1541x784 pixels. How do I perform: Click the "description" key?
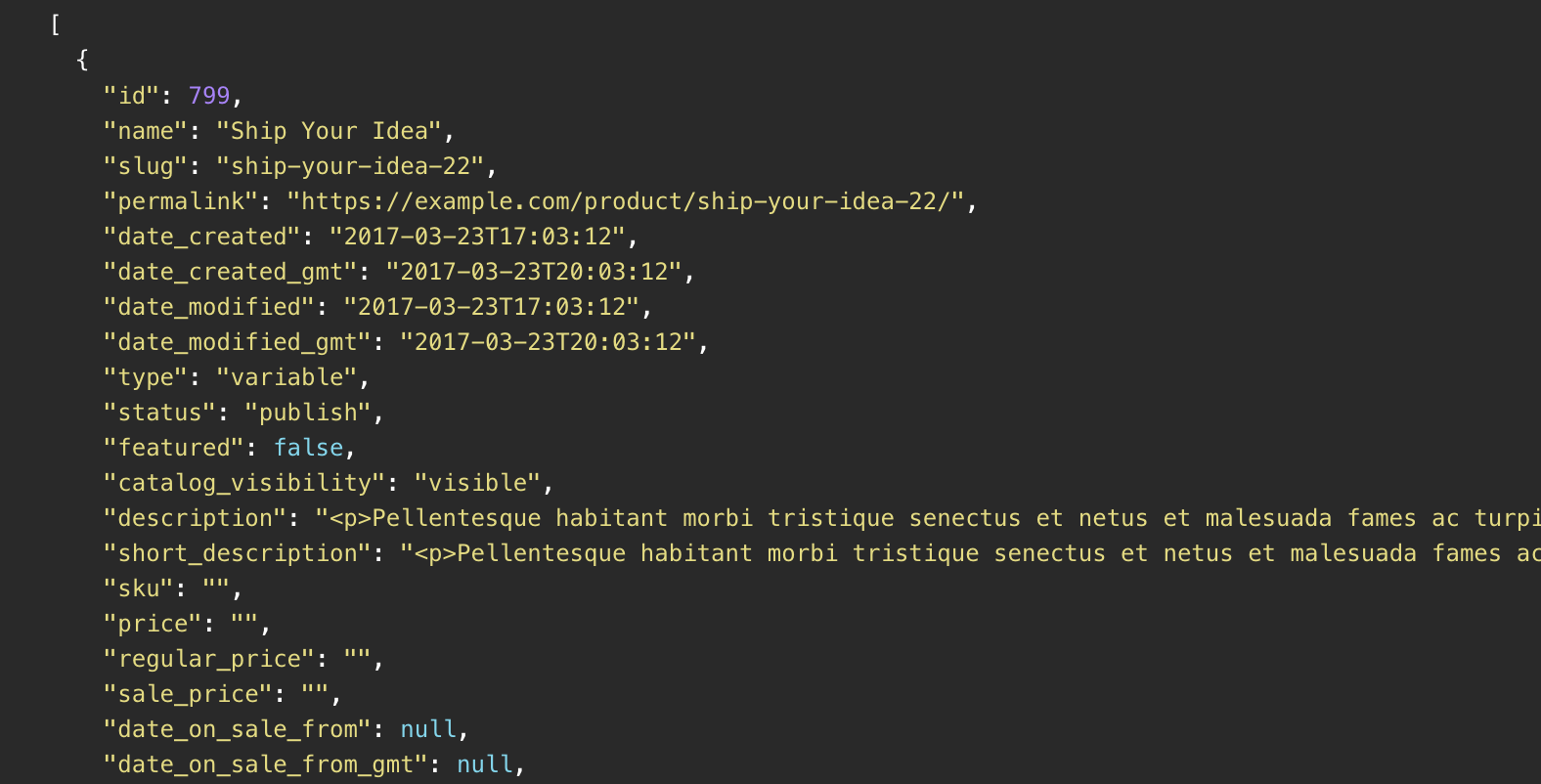195,518
